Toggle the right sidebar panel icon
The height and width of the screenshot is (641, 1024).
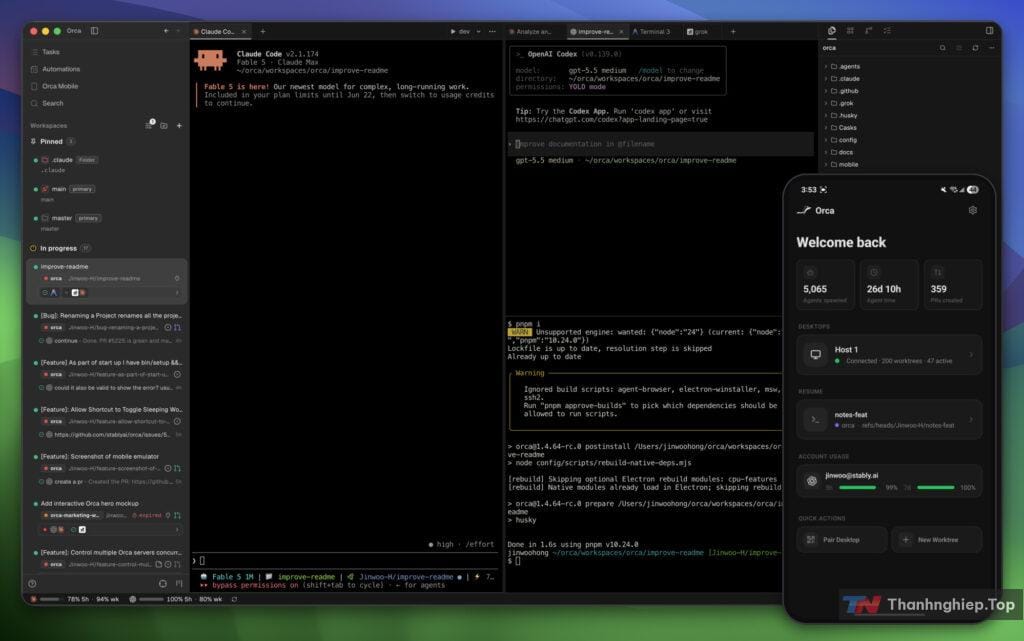[989, 31]
